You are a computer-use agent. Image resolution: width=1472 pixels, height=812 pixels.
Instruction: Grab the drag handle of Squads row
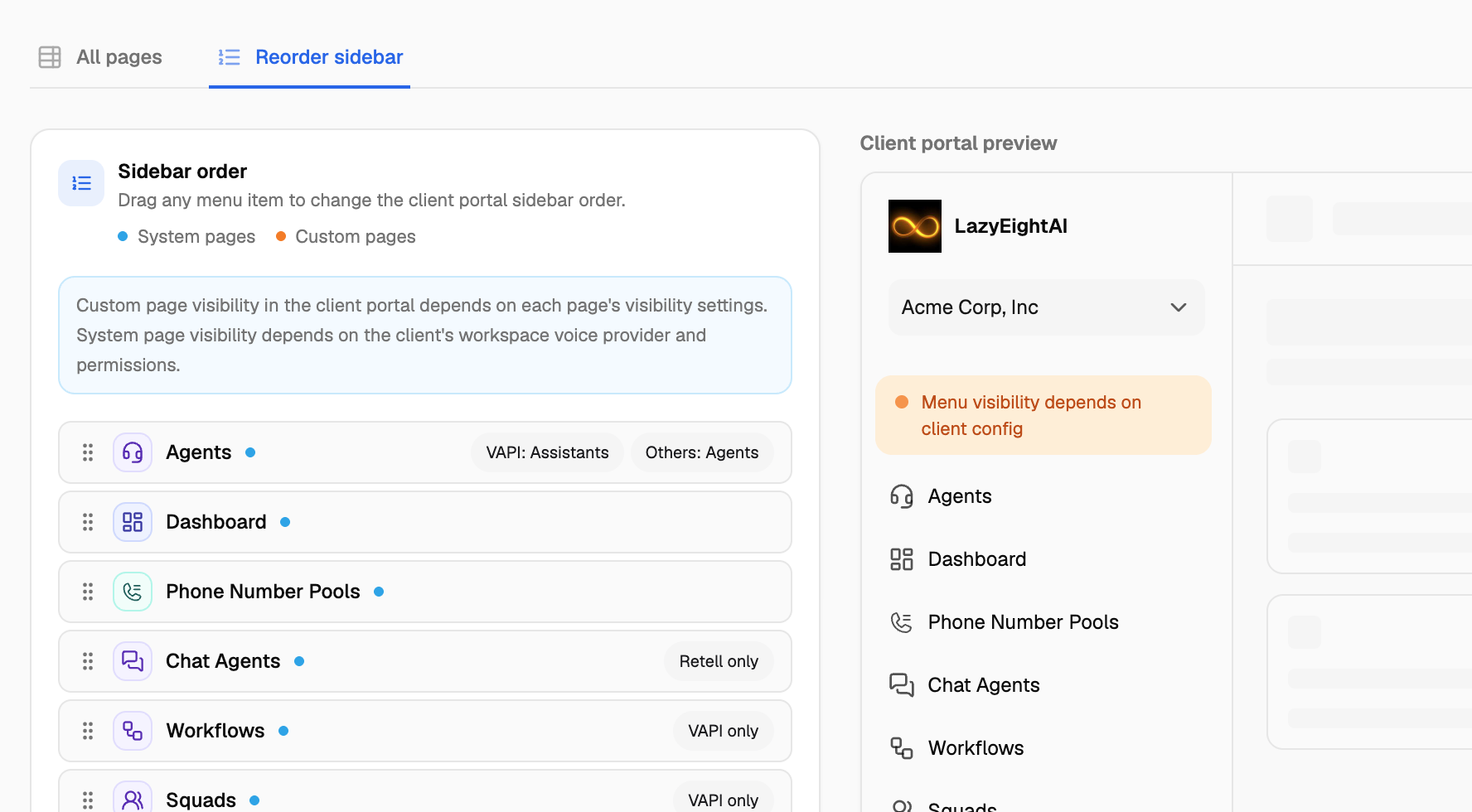88,800
